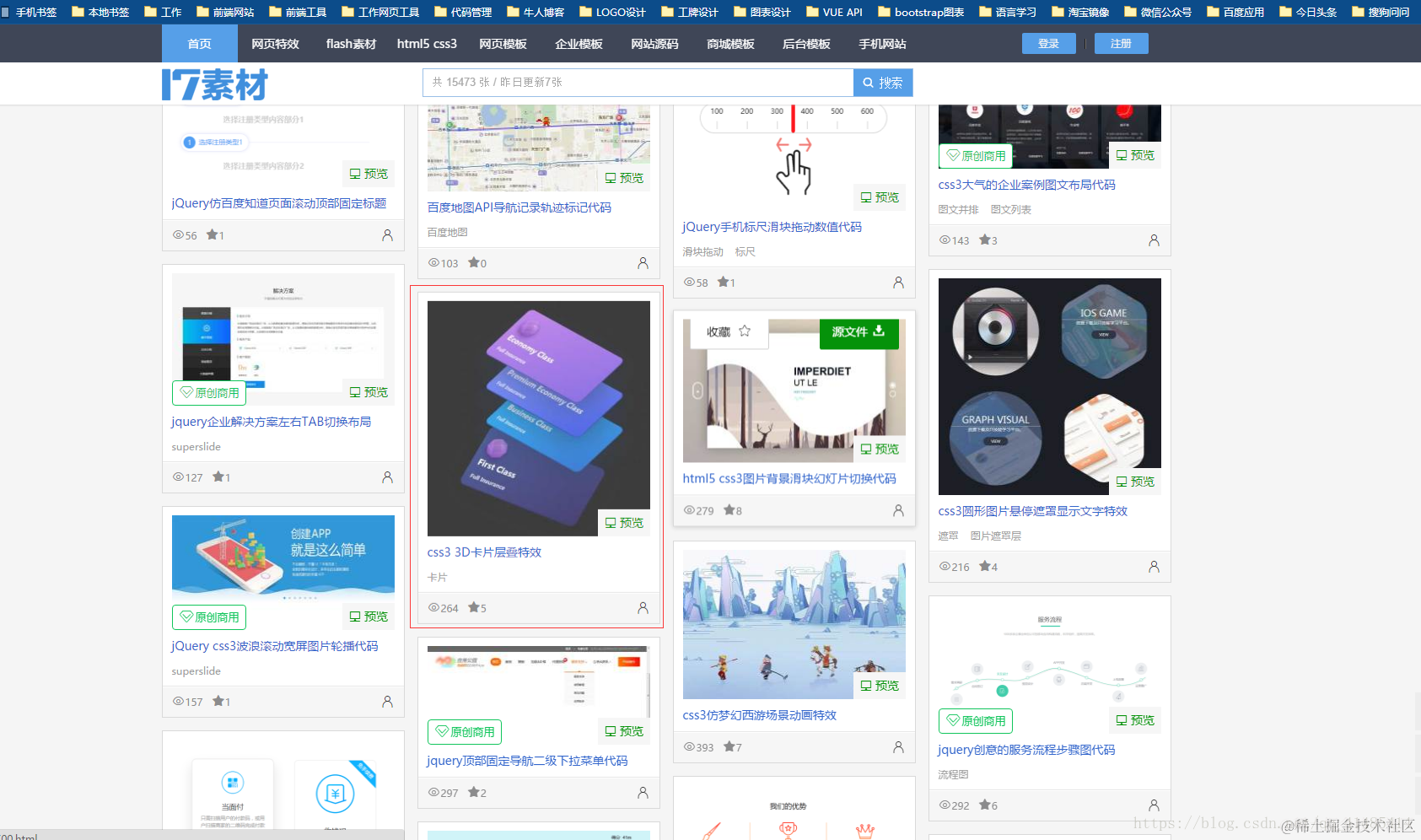Open the css3 3D卡片层叠特效 title link

click(484, 552)
